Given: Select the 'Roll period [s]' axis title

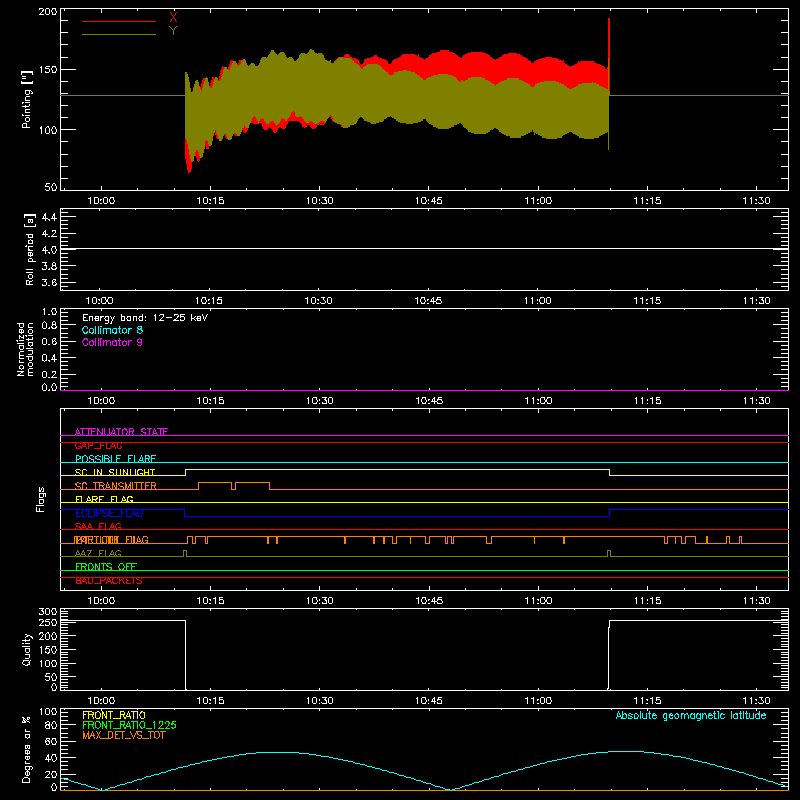Looking at the screenshot, I should [30, 249].
